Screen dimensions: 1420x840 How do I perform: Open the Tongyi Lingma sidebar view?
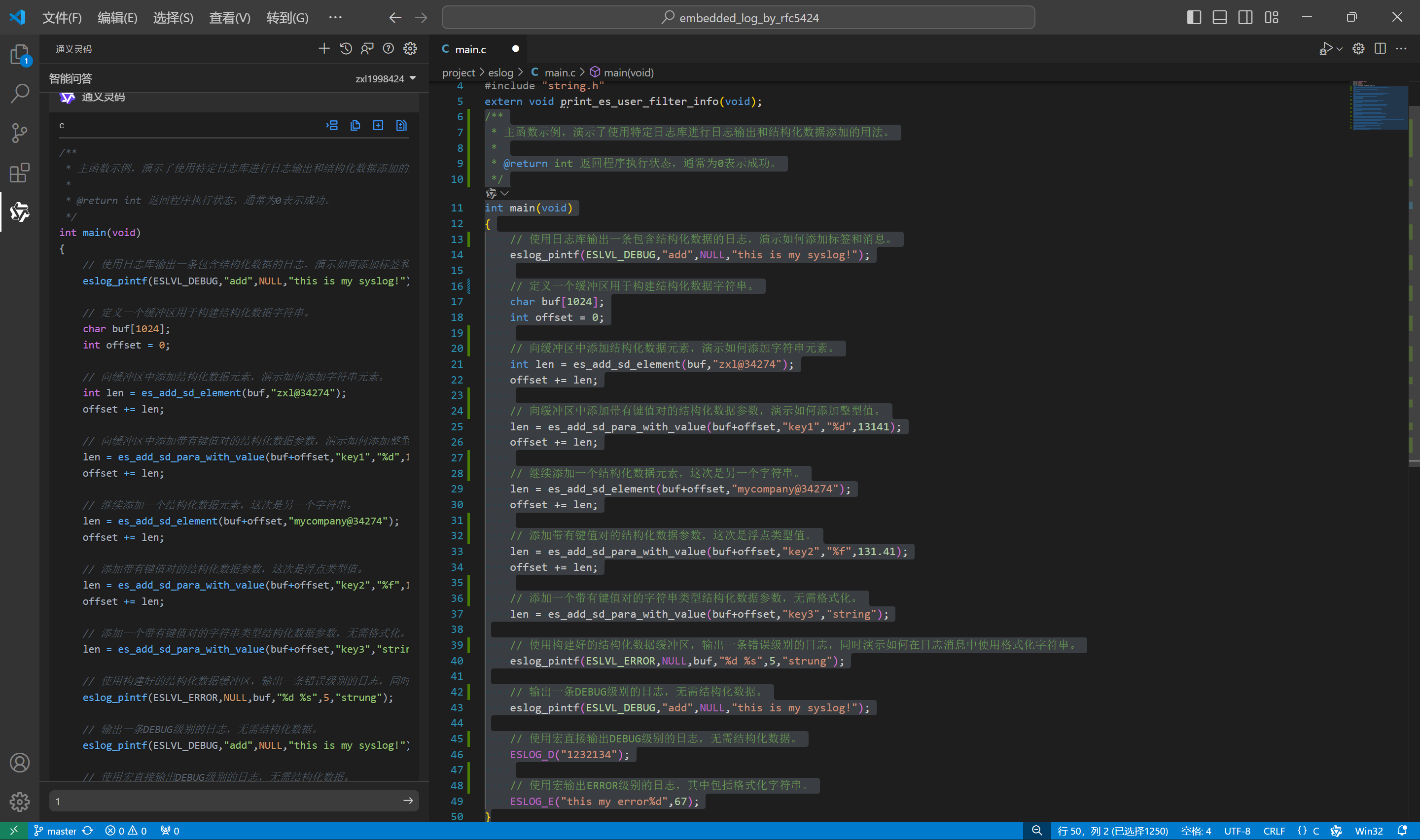(x=20, y=211)
